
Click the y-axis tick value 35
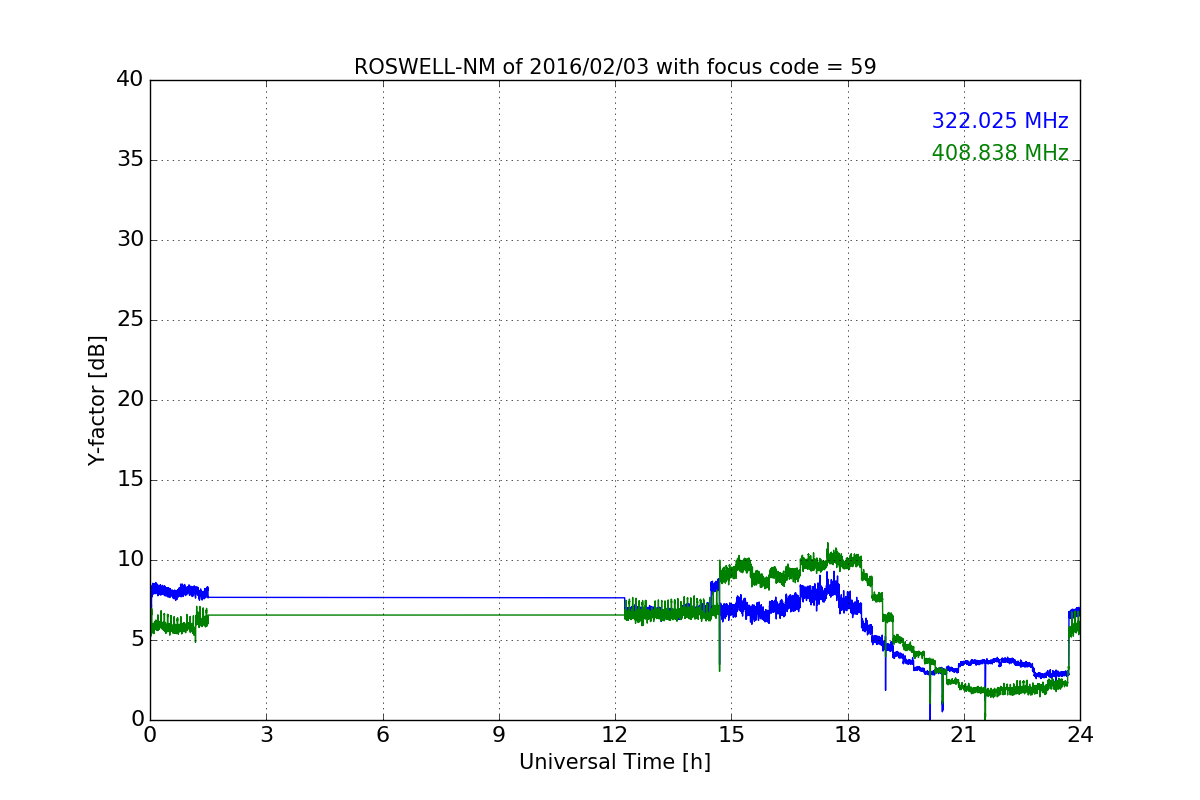point(130,159)
